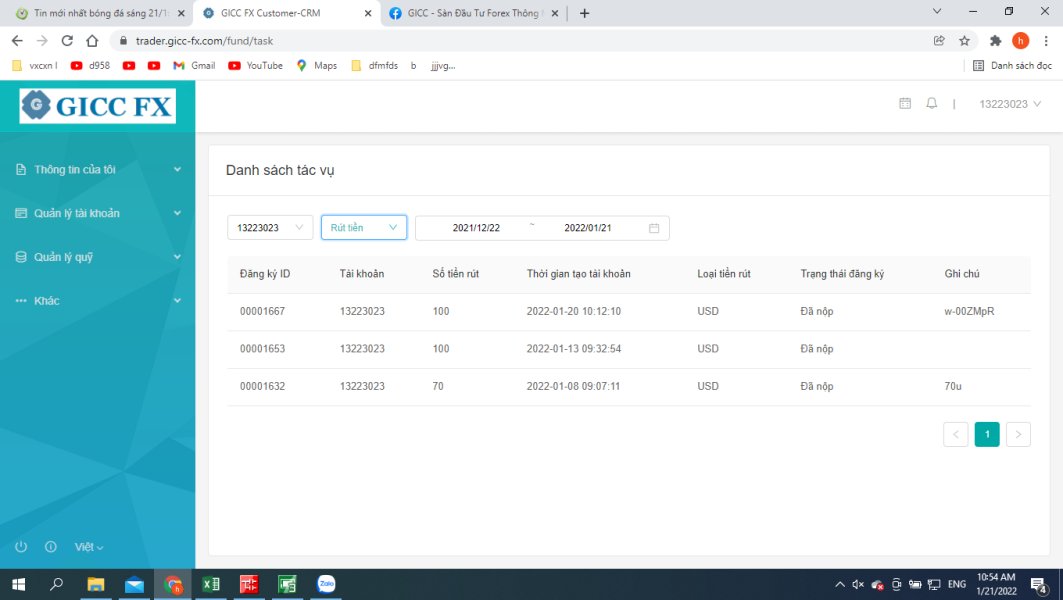Bookmark this page with star icon
Screen dimensions: 1063x600
(965, 41)
